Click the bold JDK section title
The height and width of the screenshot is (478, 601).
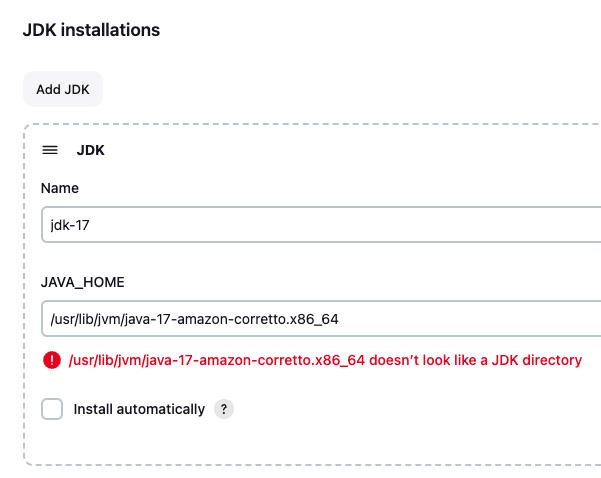pyautogui.click(x=90, y=150)
